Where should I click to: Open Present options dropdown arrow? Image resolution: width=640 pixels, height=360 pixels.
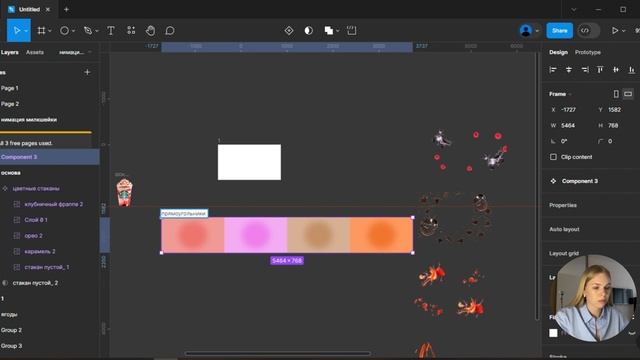624,31
